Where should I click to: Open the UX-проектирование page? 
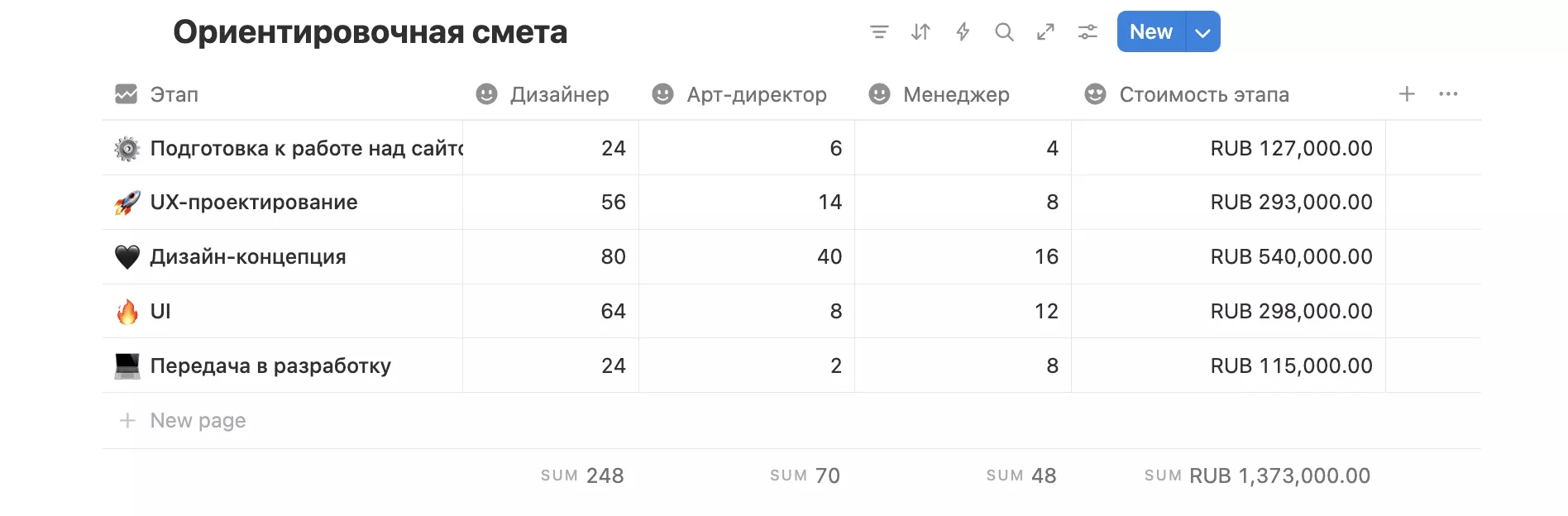coord(254,203)
